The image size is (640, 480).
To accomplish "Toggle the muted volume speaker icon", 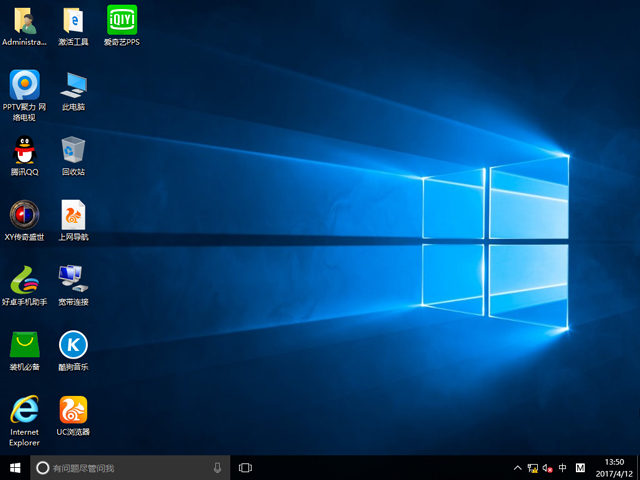I will point(548,468).
